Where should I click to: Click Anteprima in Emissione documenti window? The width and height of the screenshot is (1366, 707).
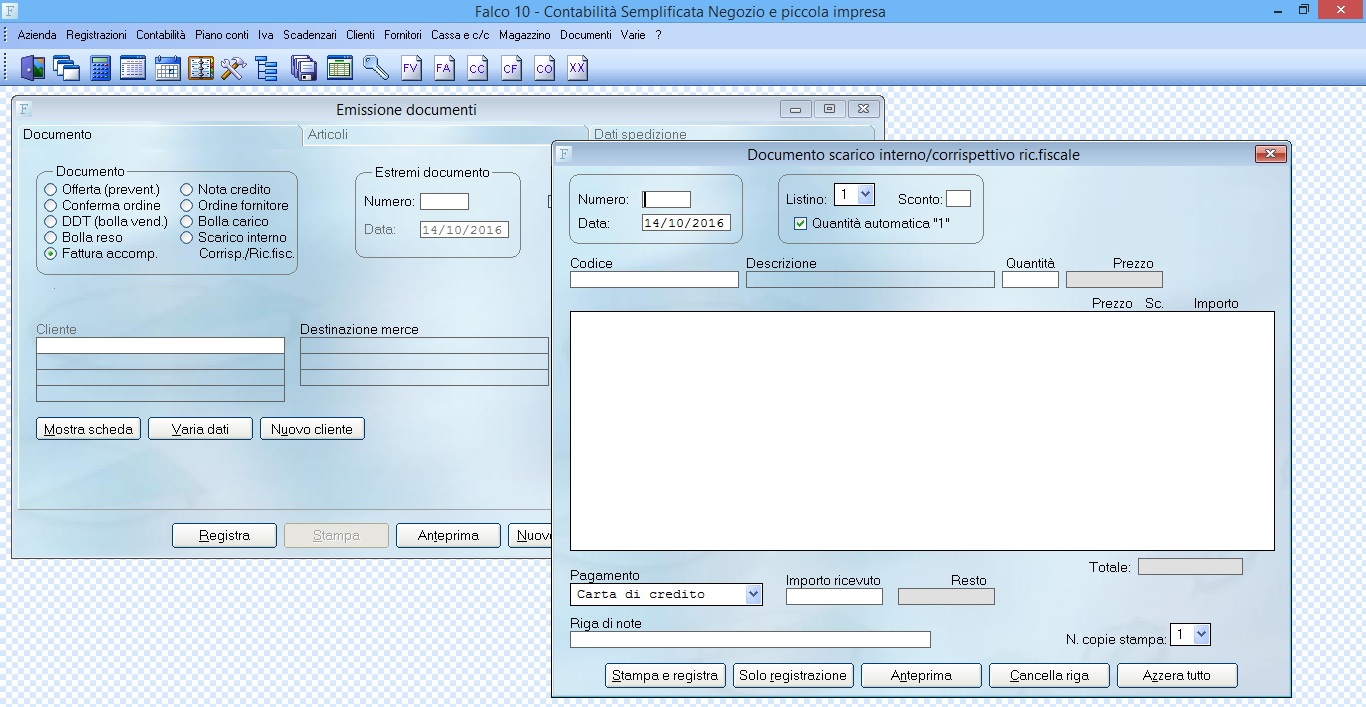click(448, 535)
